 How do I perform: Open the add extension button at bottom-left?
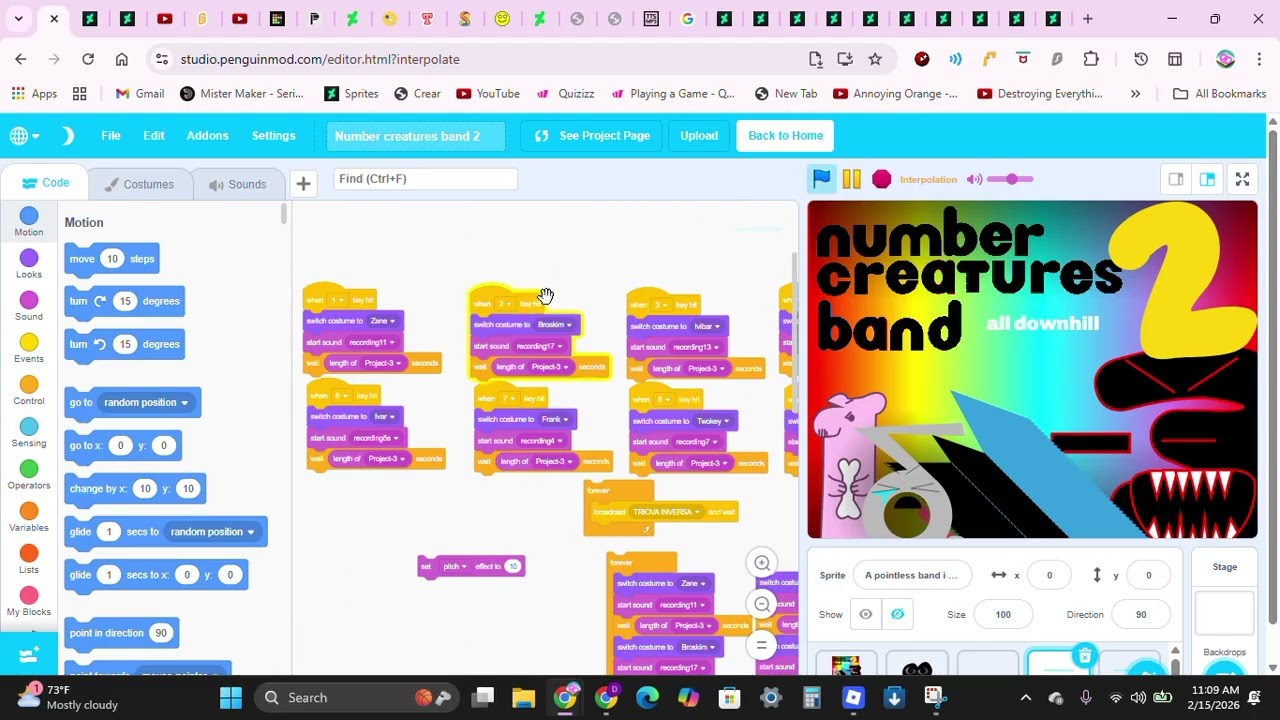coord(29,654)
